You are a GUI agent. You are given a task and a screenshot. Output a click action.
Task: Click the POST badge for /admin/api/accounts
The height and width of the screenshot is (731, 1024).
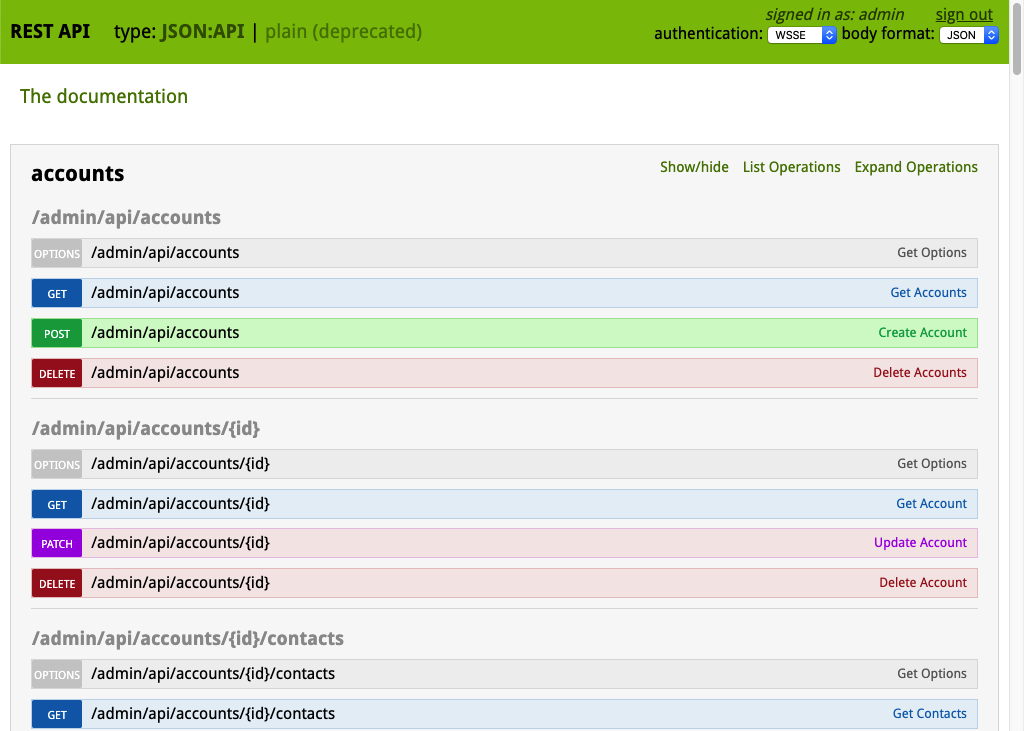57,333
